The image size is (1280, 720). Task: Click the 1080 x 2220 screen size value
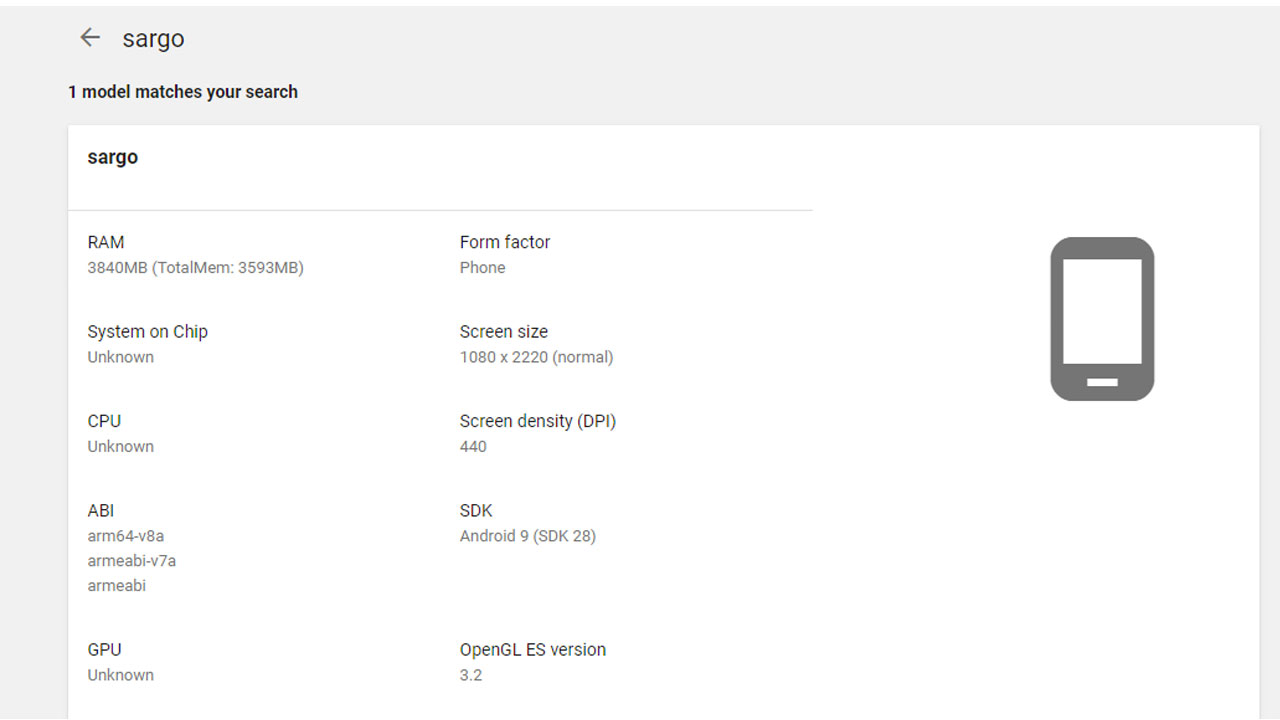click(537, 357)
